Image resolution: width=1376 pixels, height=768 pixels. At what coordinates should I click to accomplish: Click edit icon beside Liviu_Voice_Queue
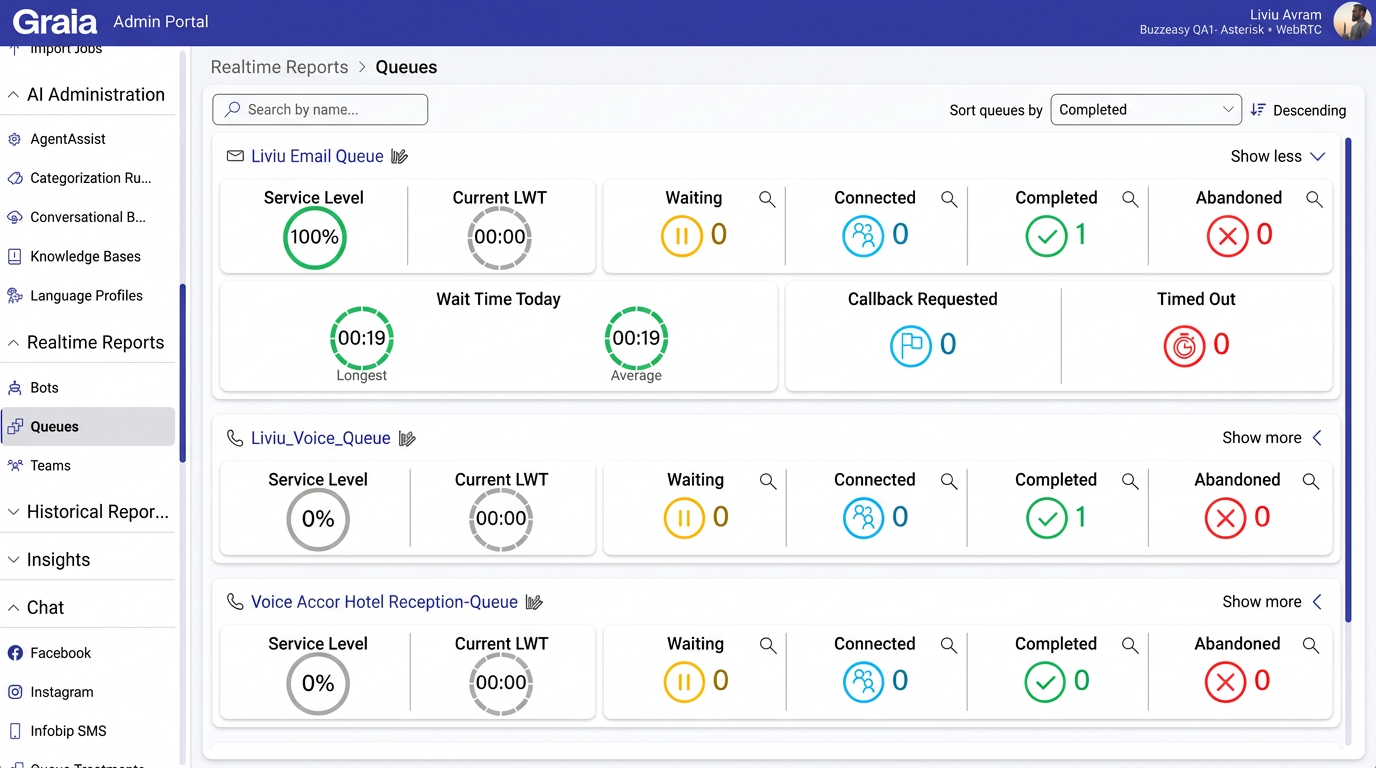[406, 438]
